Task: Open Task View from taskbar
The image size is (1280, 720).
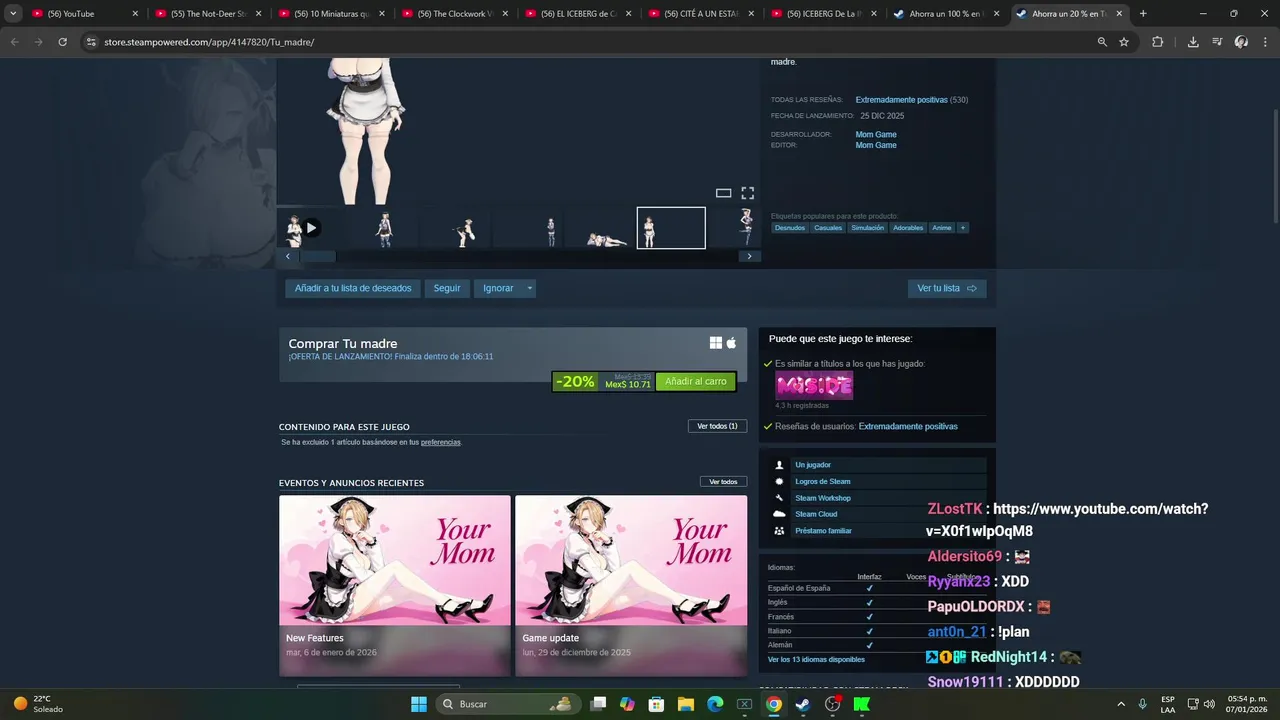Action: click(598, 704)
